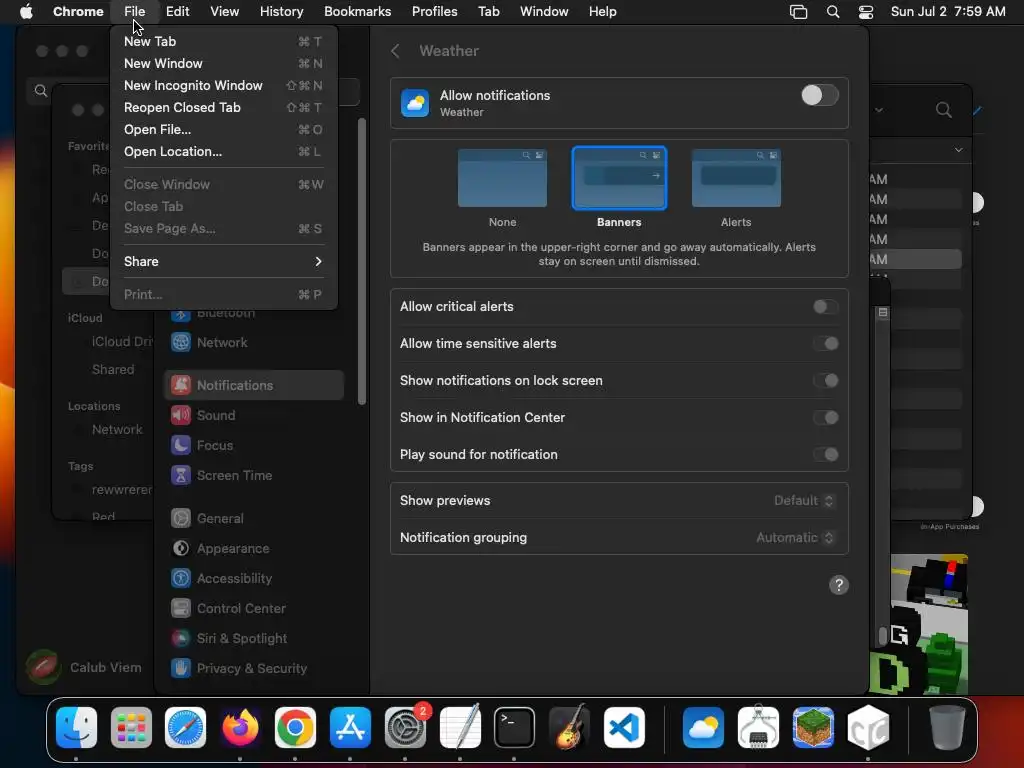Click the File menu in menu bar

(135, 11)
